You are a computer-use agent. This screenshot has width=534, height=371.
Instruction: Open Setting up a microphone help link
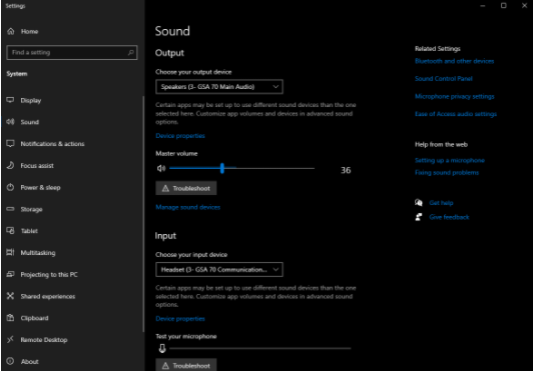(x=450, y=160)
